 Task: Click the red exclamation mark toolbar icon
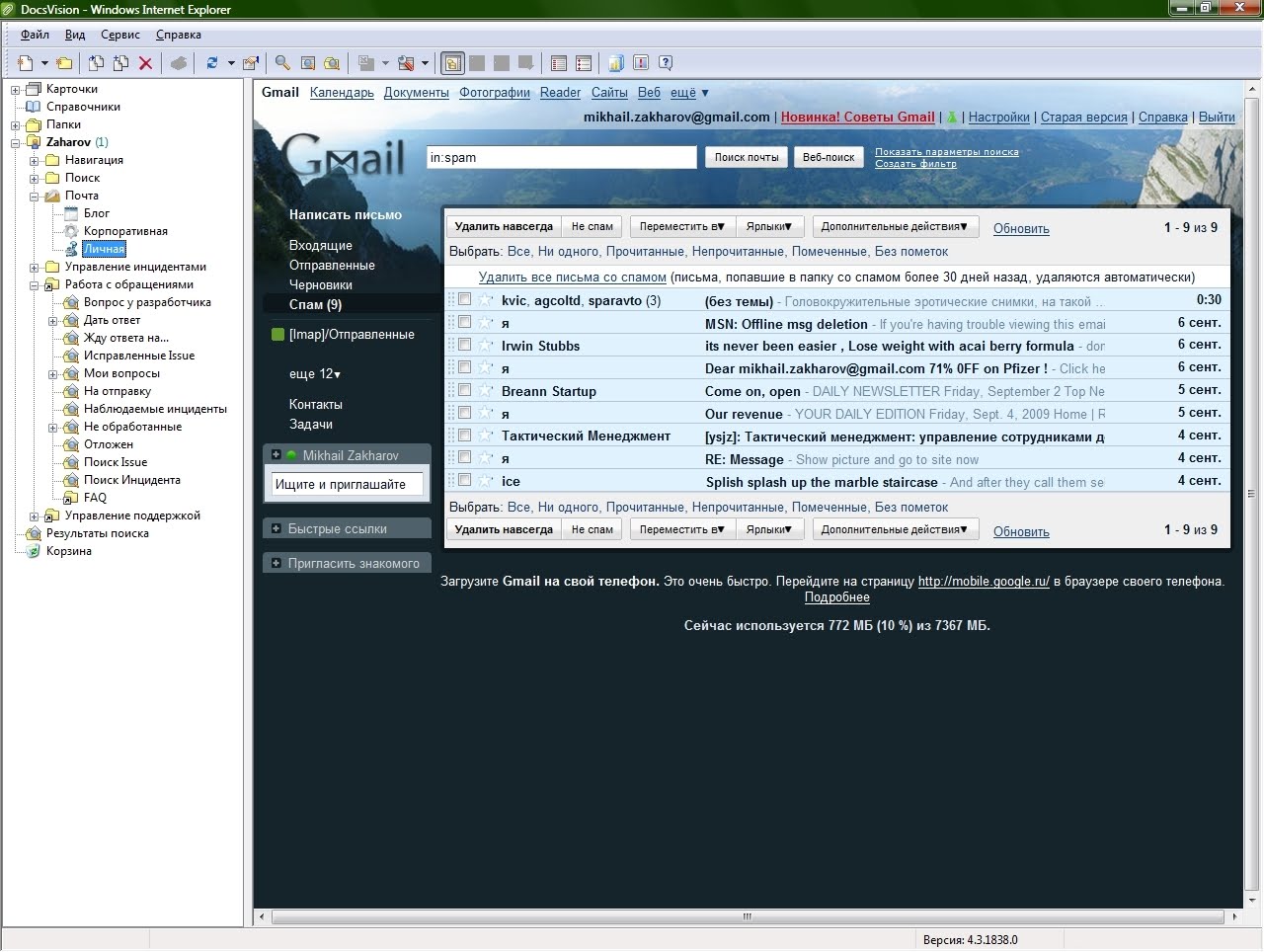coord(641,63)
